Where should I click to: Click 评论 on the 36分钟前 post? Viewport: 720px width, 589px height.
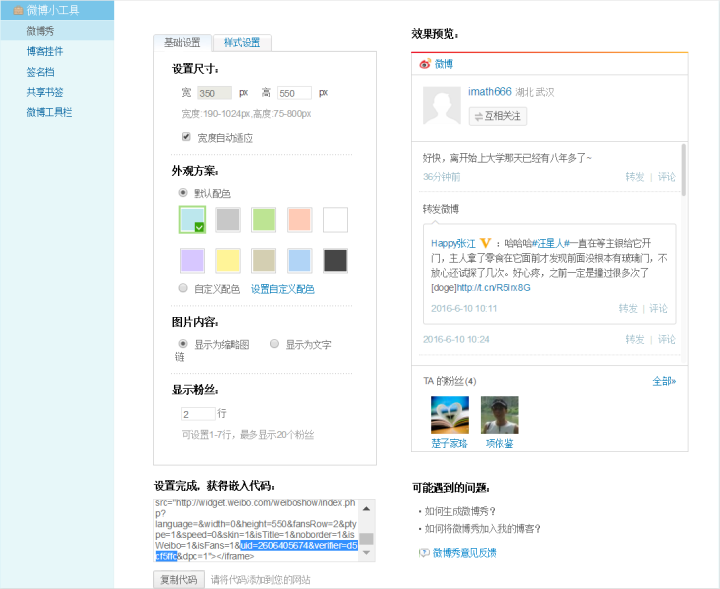[x=667, y=177]
